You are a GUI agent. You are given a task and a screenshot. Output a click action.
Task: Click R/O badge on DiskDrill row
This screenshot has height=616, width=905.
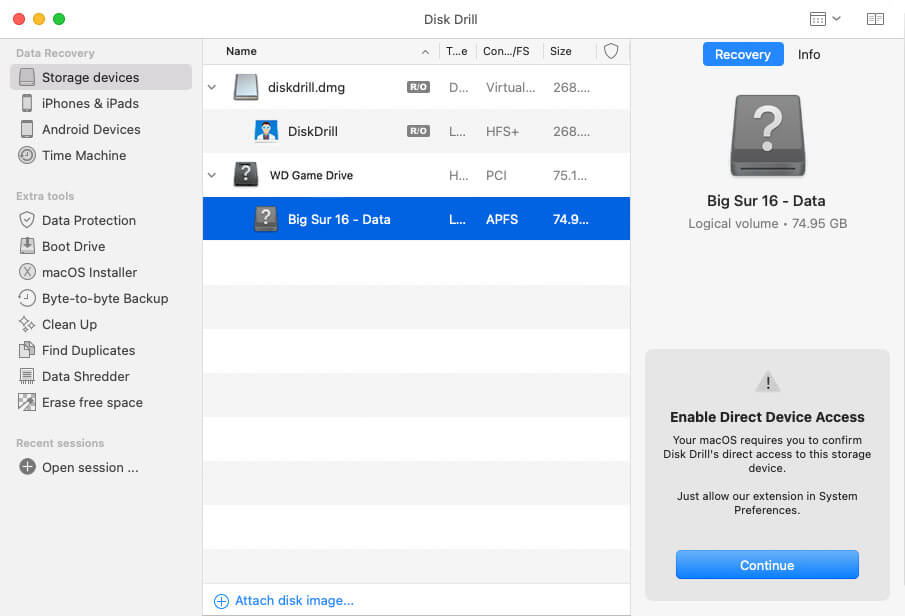point(418,131)
